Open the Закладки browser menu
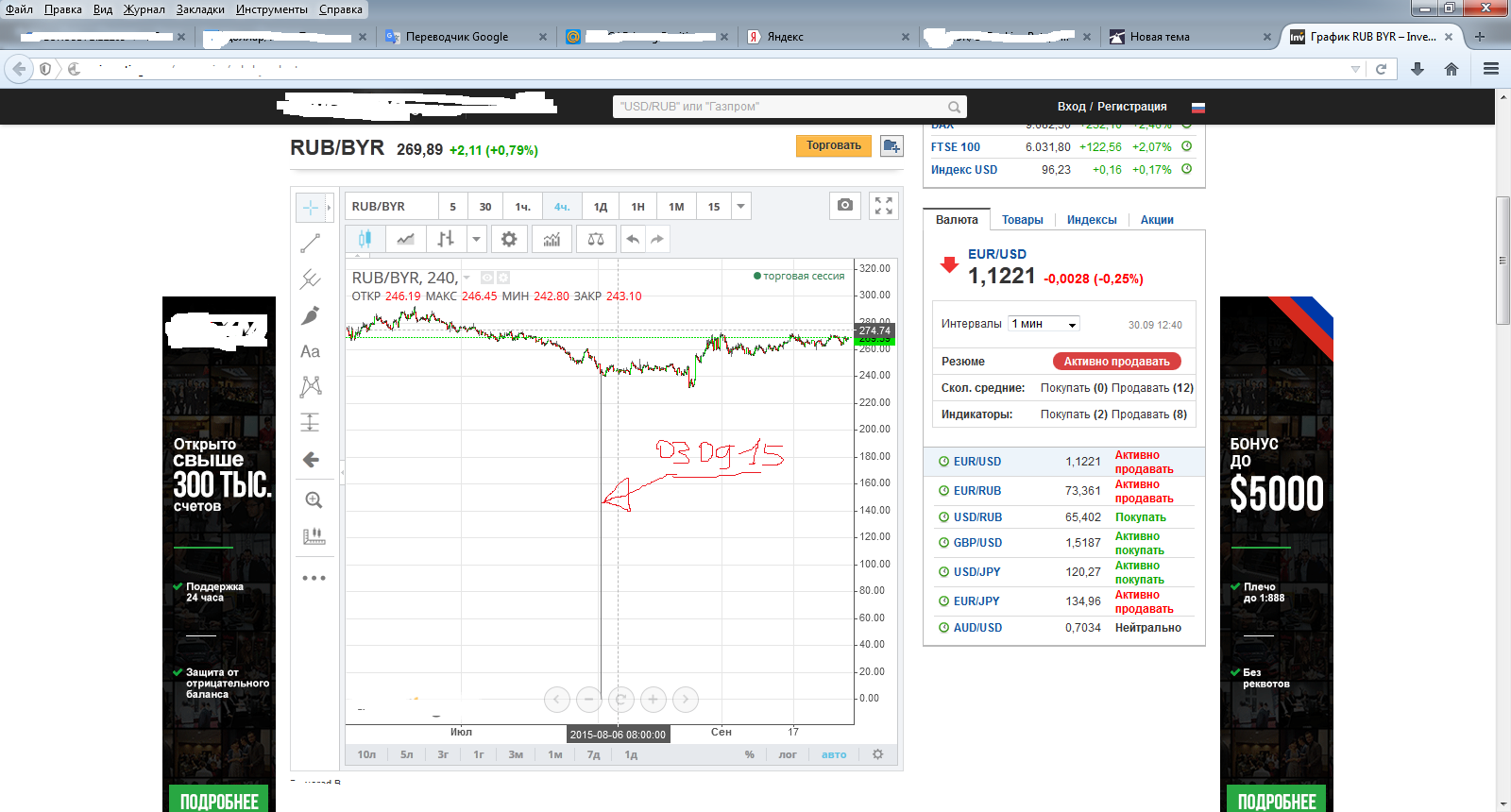 pos(200,9)
